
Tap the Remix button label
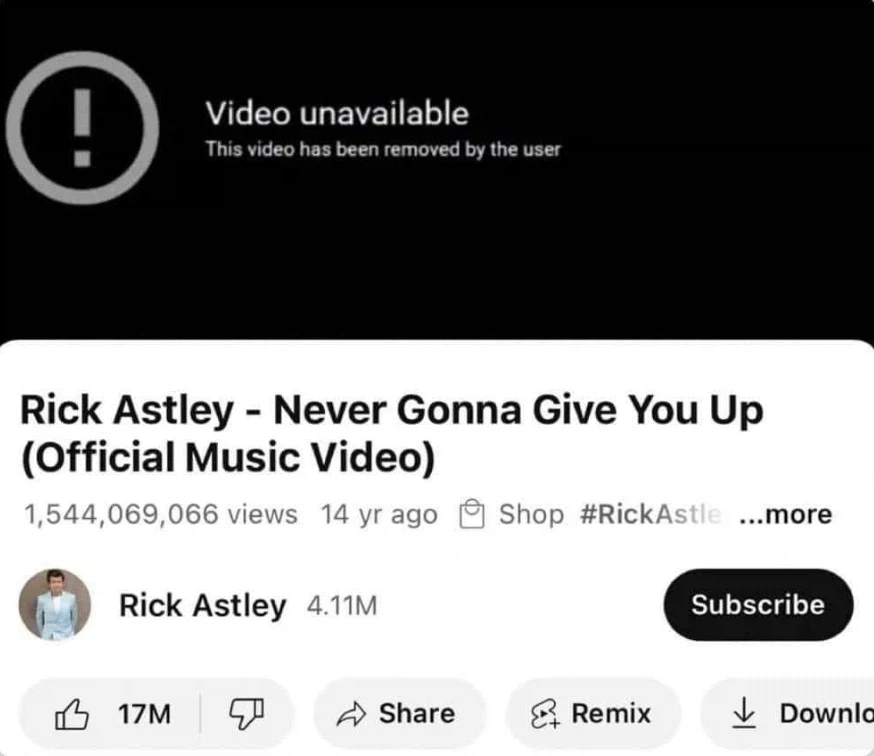[x=611, y=714]
